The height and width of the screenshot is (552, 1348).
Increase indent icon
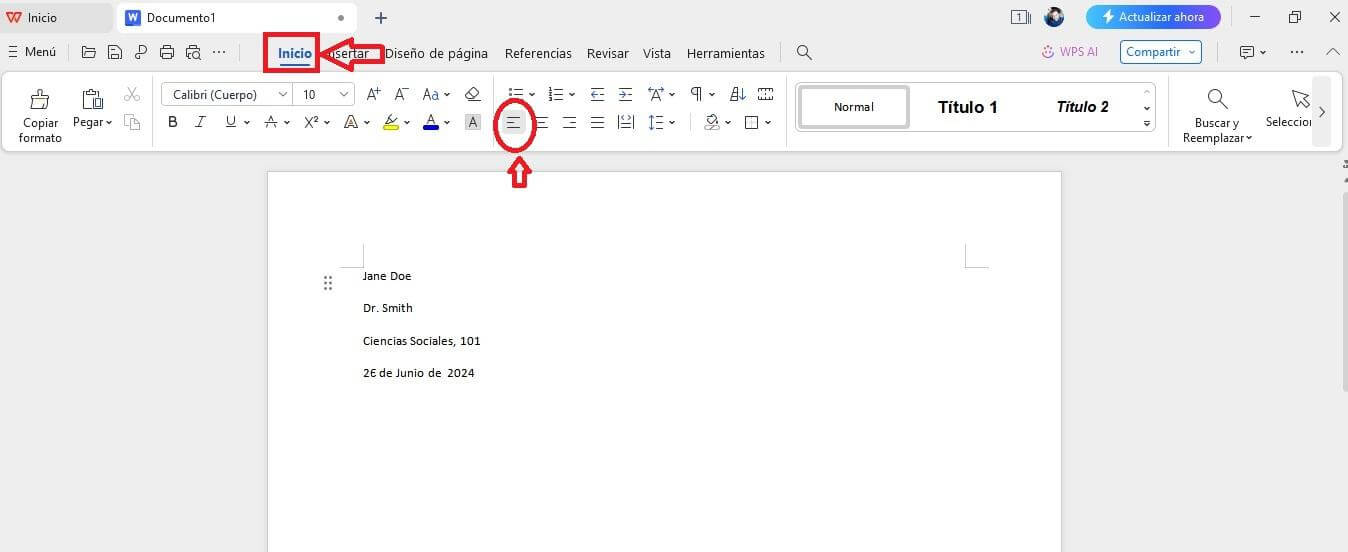pos(625,94)
